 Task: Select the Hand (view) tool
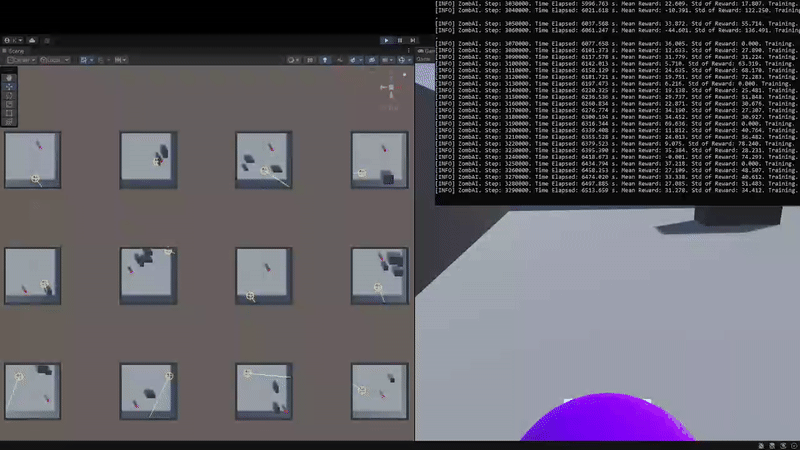pyautogui.click(x=9, y=78)
